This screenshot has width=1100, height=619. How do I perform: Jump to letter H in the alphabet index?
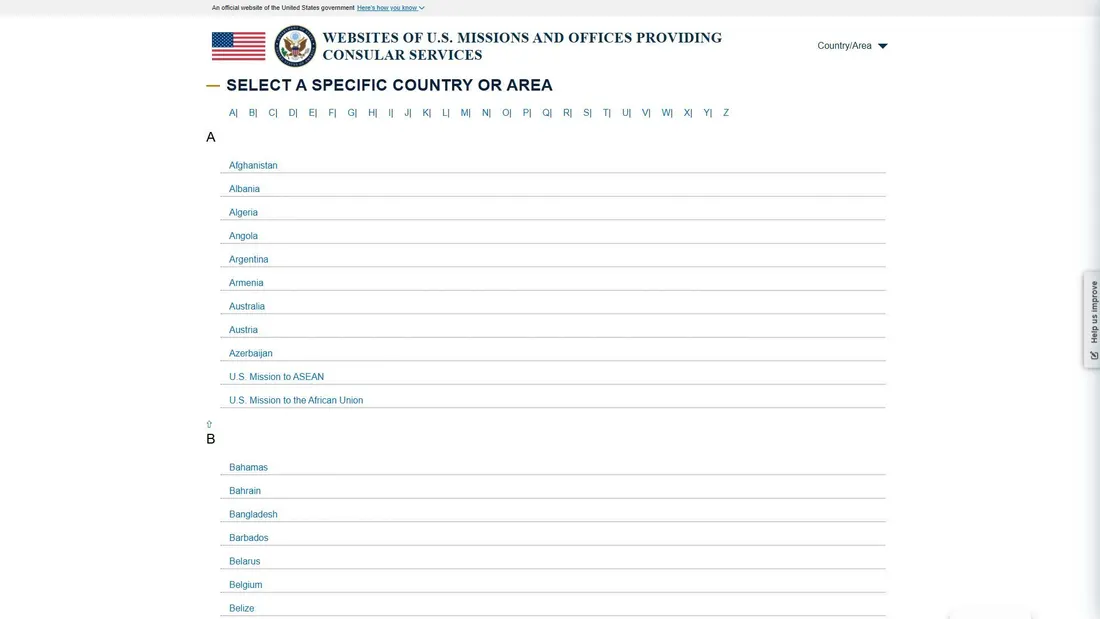coord(373,112)
